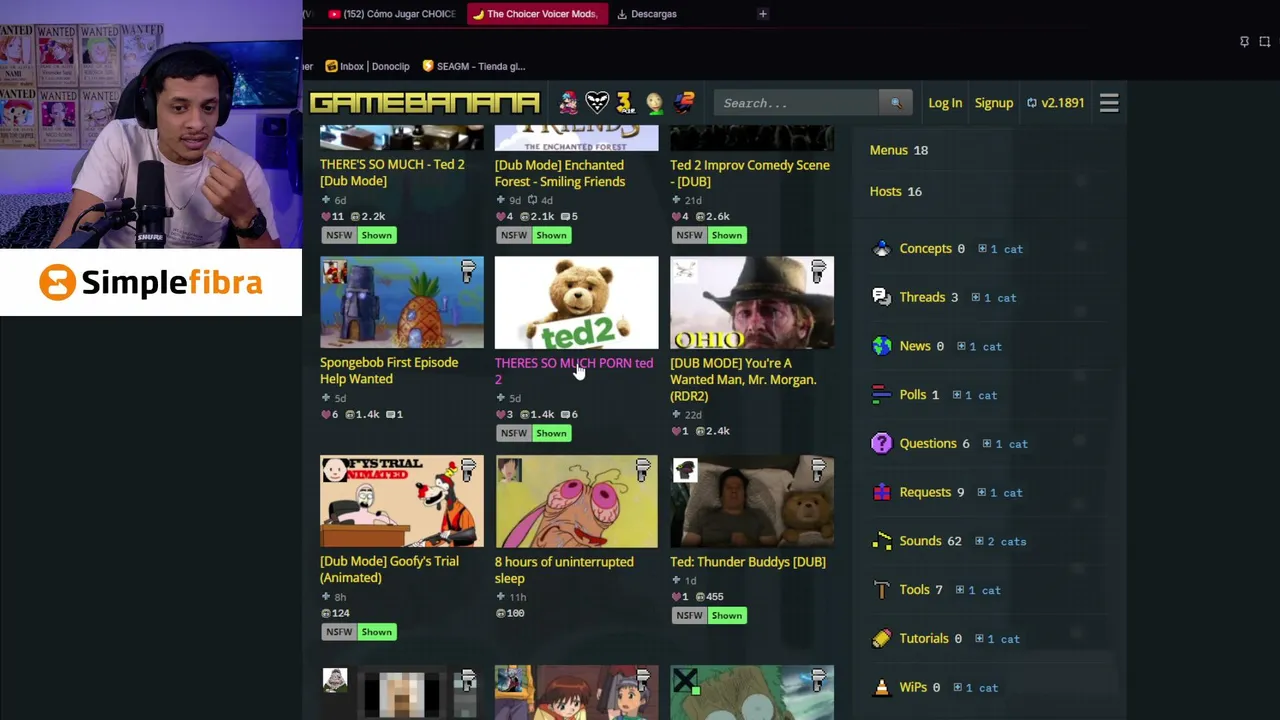Open the Friday Night Funkin game icon in header
This screenshot has height=720, width=1280.
pos(569,102)
